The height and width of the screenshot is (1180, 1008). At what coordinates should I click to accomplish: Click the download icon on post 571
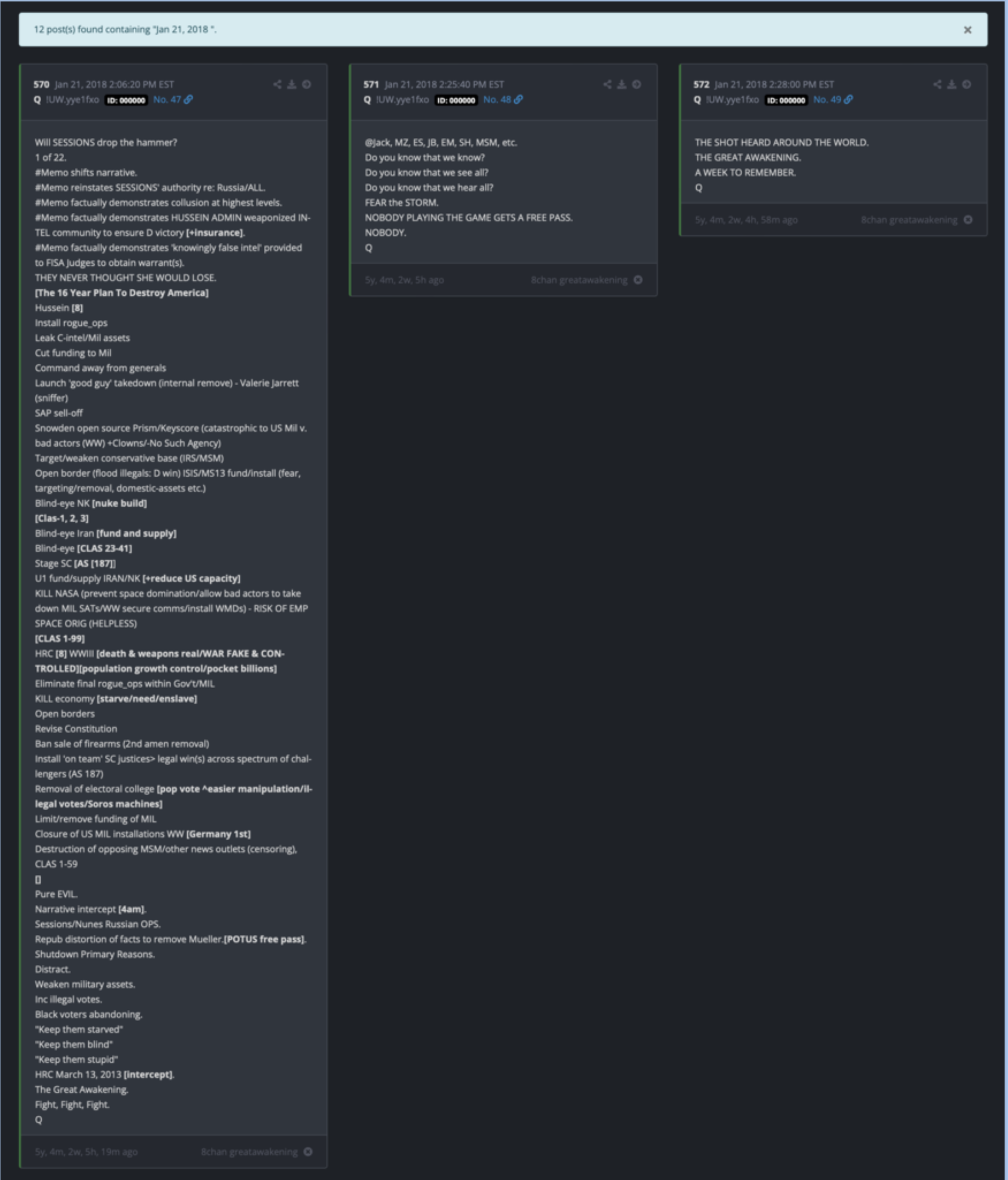(622, 84)
